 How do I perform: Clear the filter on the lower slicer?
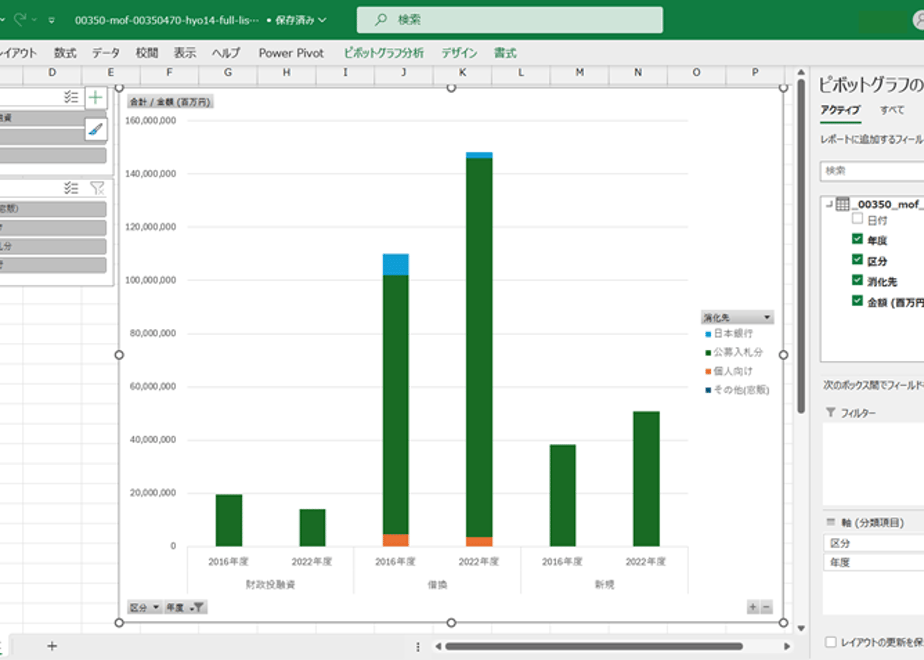point(97,188)
